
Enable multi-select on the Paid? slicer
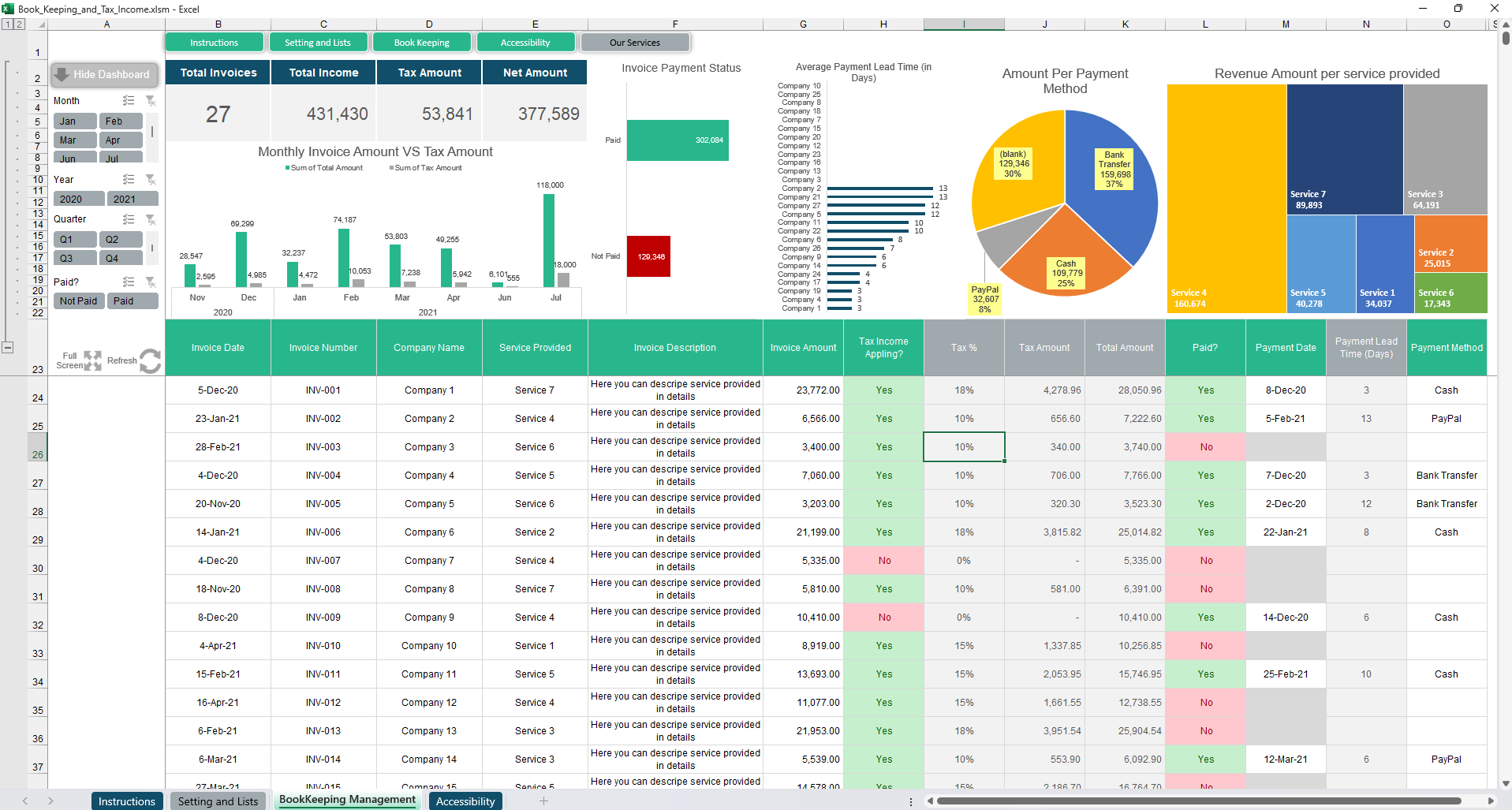click(x=129, y=282)
